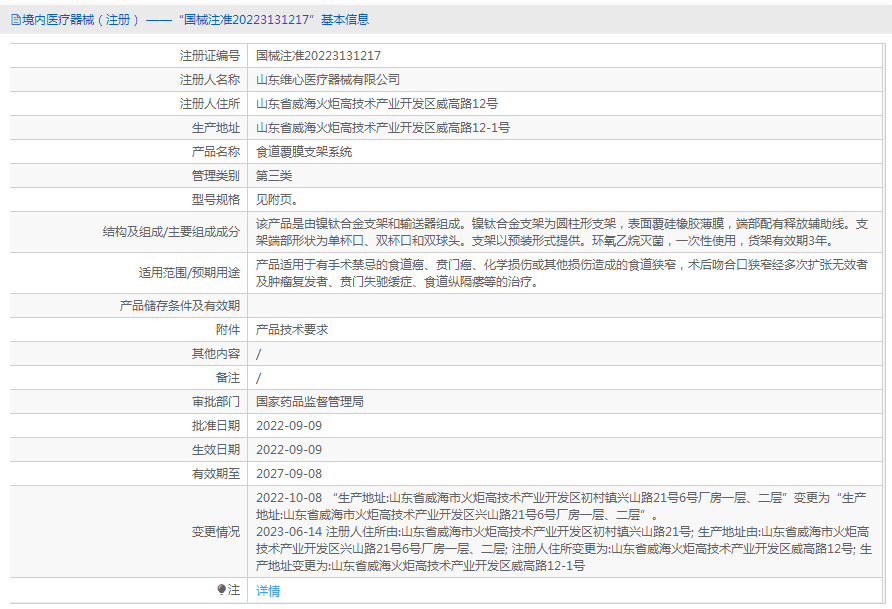Click the 注册人住所 label
Screen dimensions: 892x609
click(210, 103)
